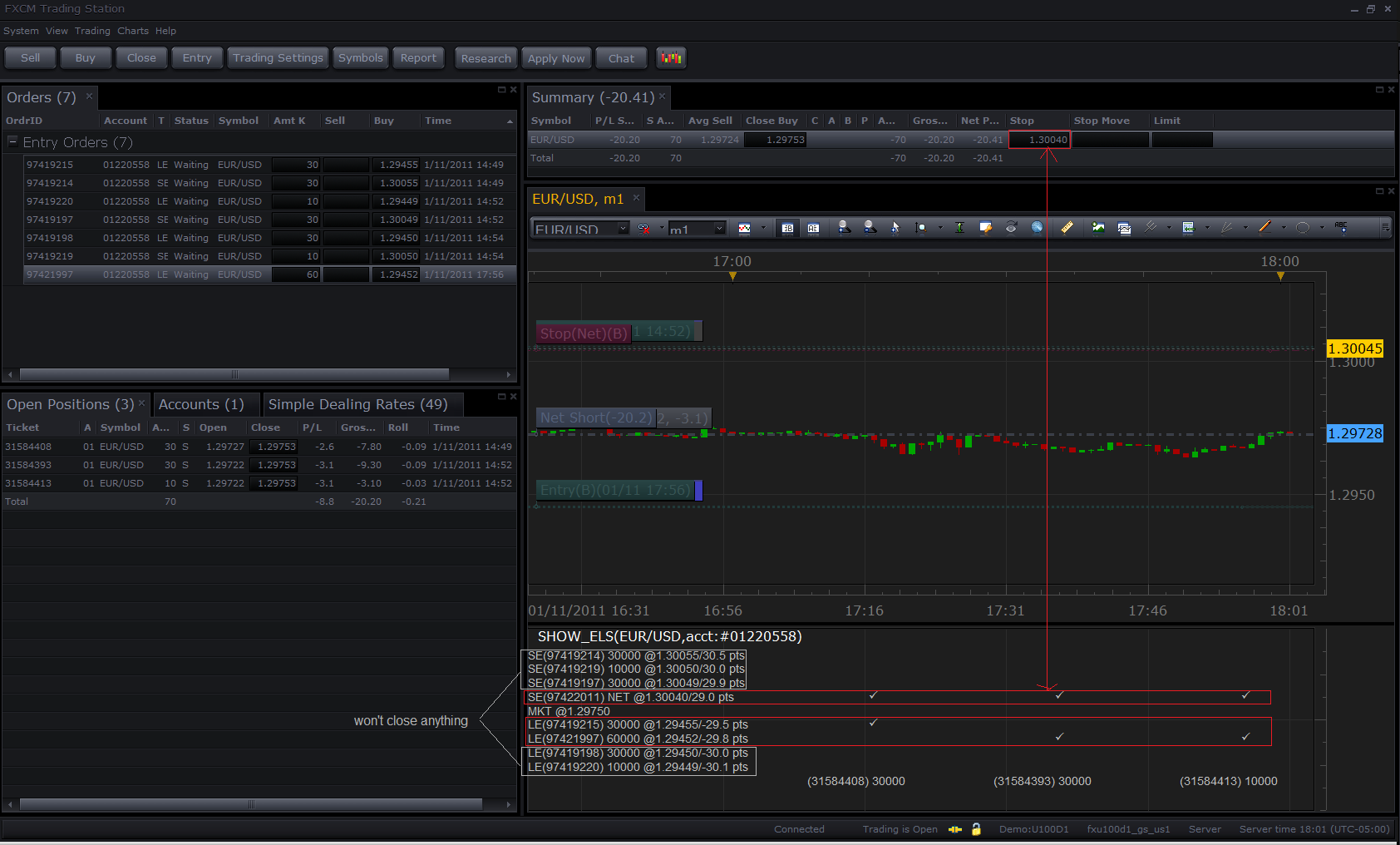The image size is (1400, 845).
Task: Choose the ellipse drawing tool
Action: point(1303,228)
